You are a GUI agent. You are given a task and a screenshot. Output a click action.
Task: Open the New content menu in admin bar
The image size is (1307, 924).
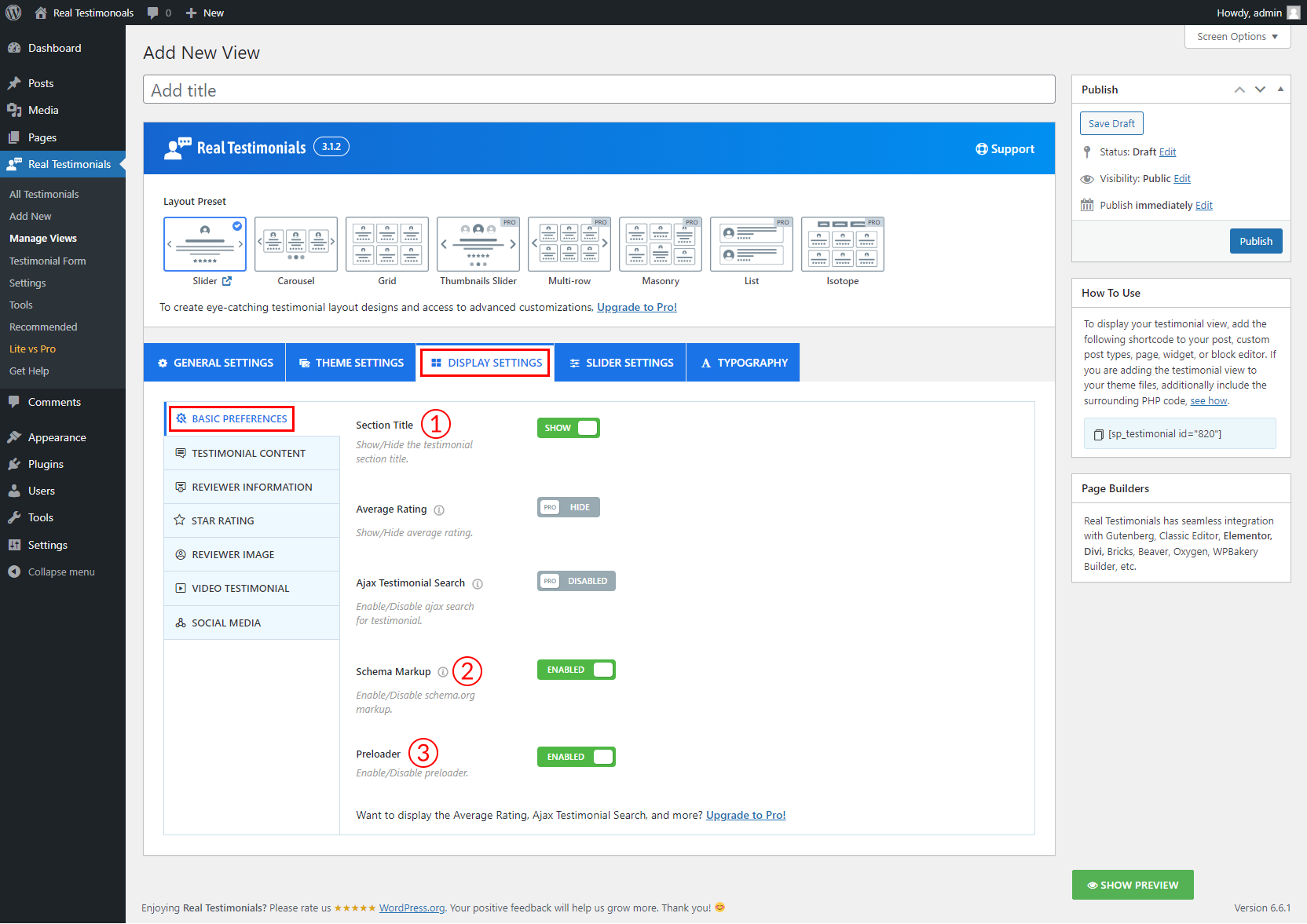pos(205,13)
